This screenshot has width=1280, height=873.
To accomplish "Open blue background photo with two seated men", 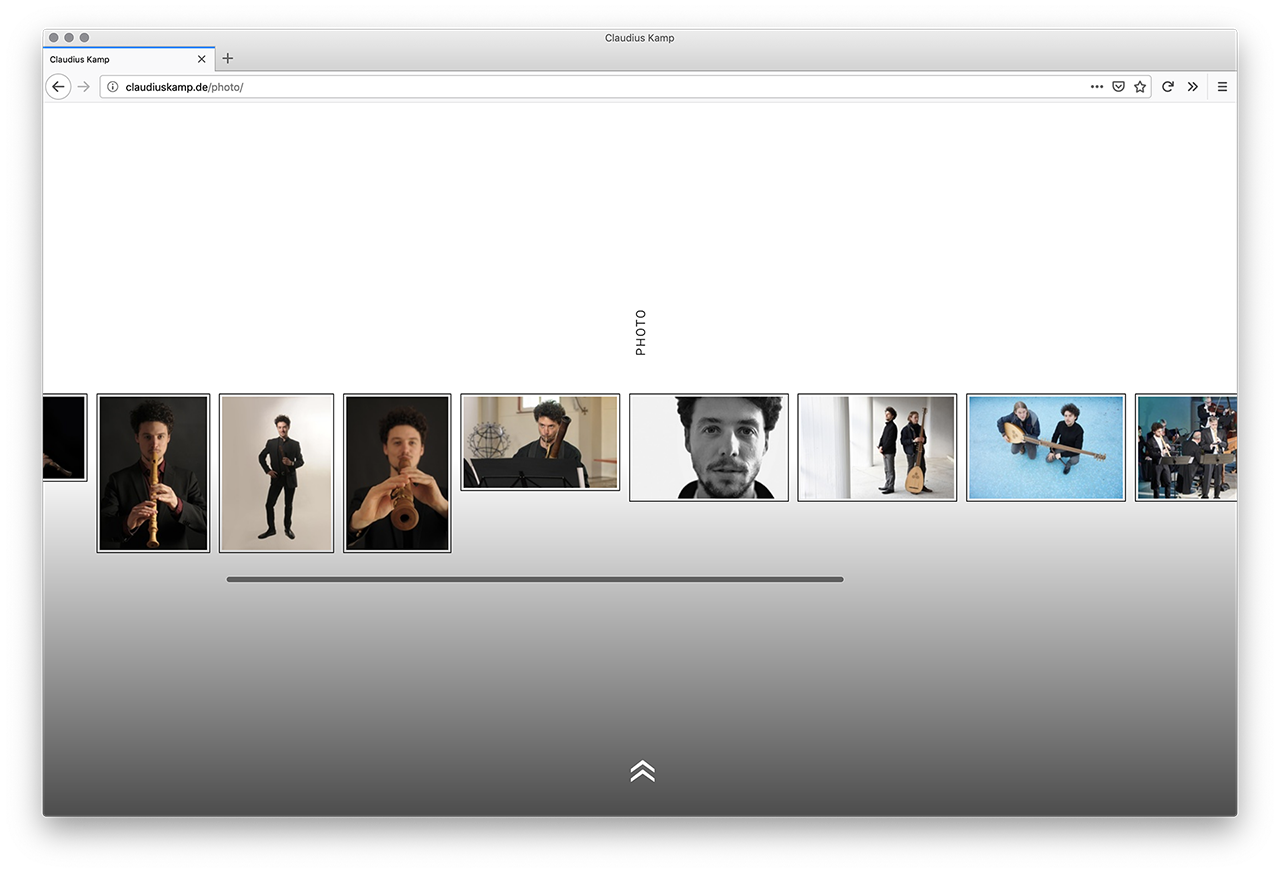I will tap(1046, 447).
